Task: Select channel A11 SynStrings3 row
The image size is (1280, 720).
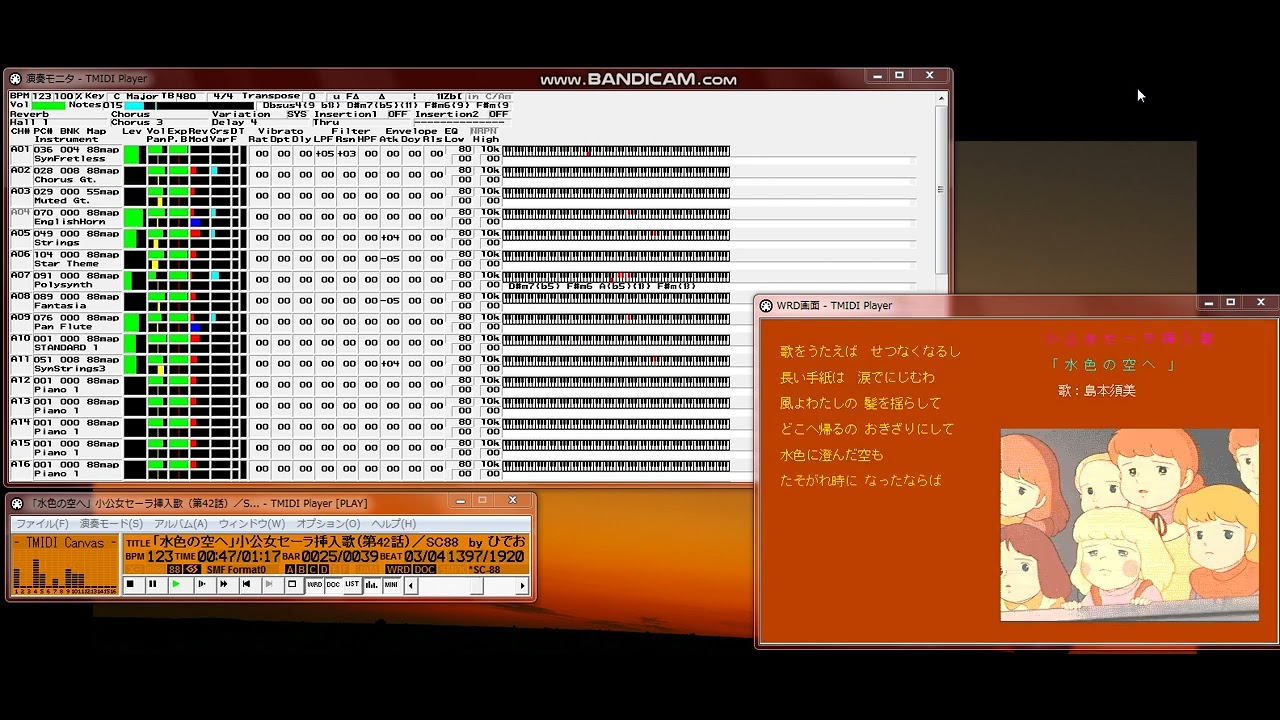Action: pyautogui.click(x=66, y=364)
